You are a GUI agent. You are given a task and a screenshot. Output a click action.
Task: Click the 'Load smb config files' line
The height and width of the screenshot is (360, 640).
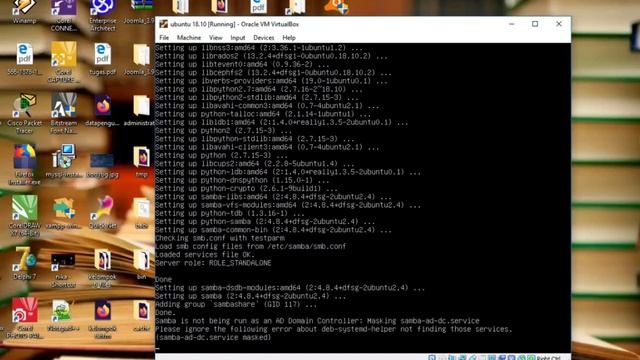coord(250,246)
